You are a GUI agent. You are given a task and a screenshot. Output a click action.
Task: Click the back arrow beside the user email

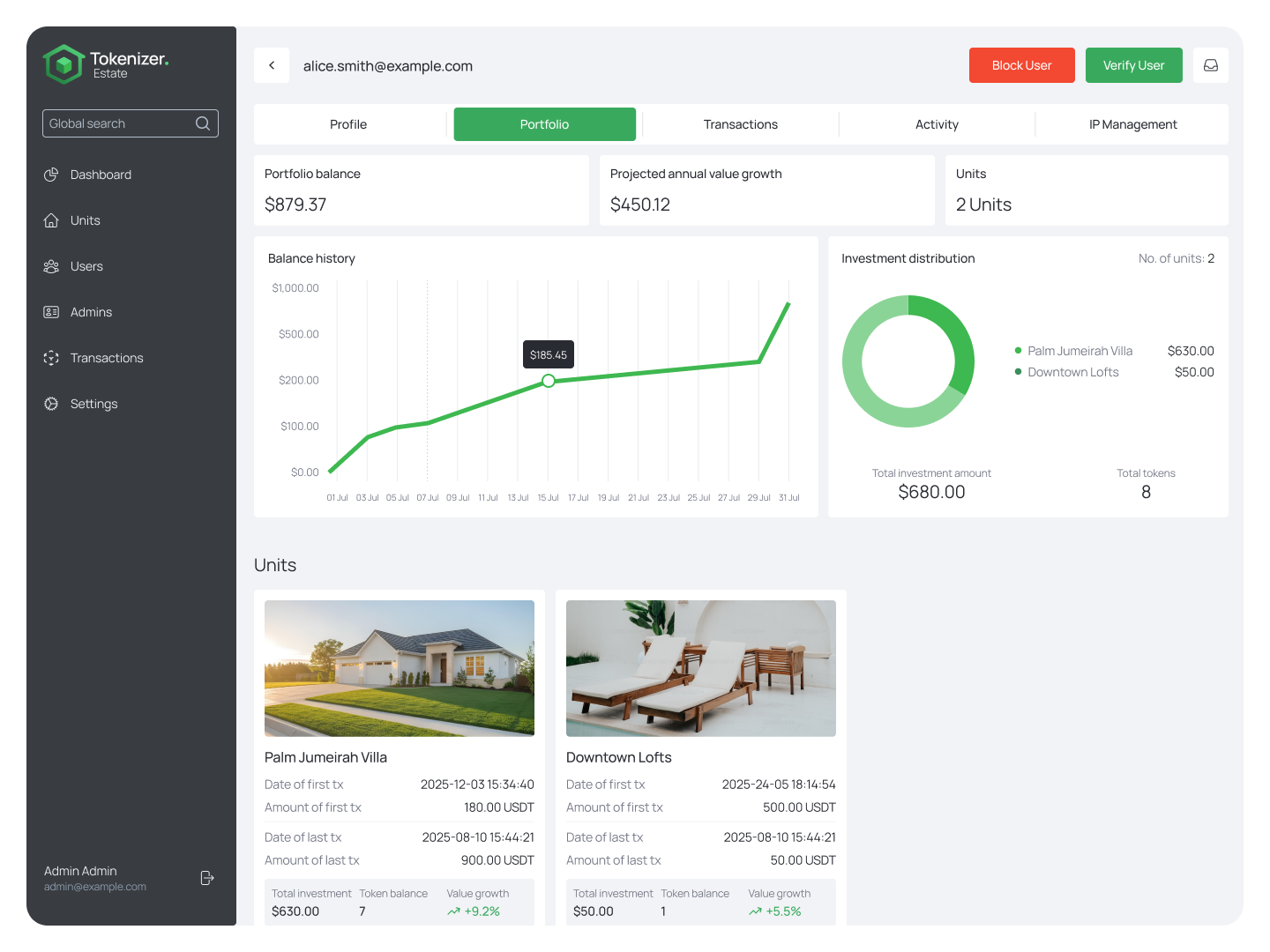tap(272, 65)
